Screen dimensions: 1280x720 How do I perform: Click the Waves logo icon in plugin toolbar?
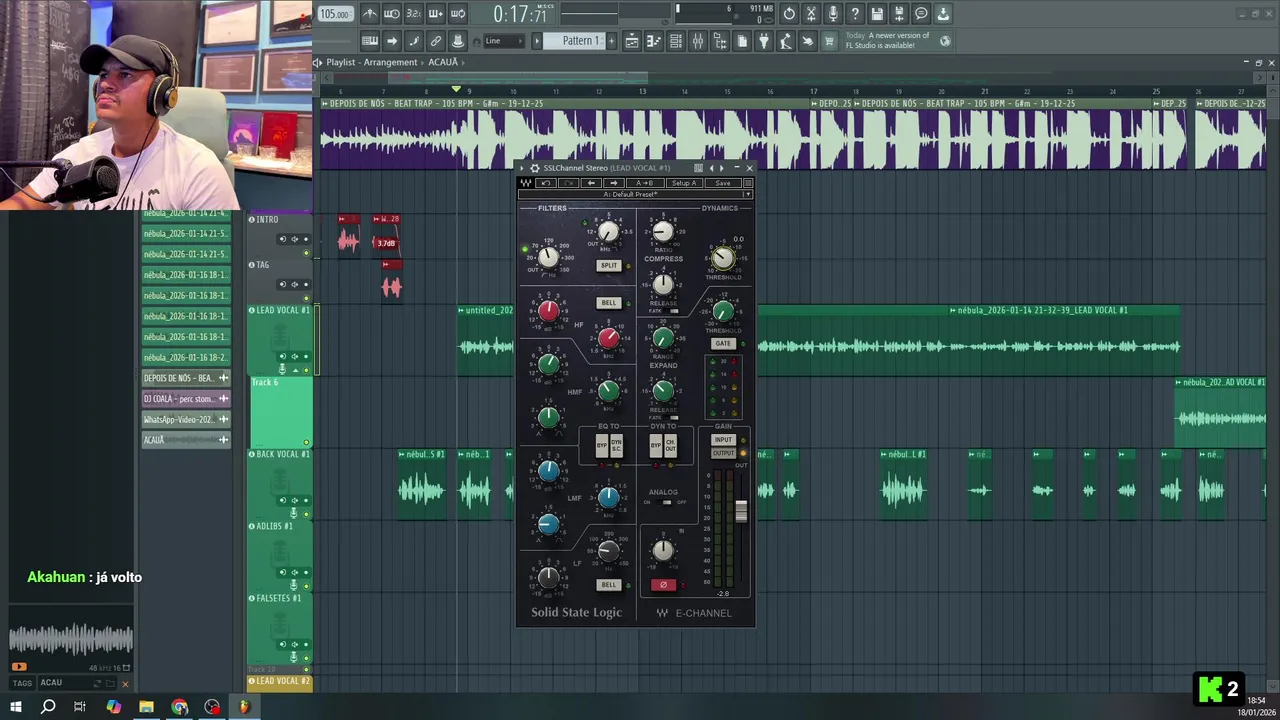pyautogui.click(x=526, y=183)
